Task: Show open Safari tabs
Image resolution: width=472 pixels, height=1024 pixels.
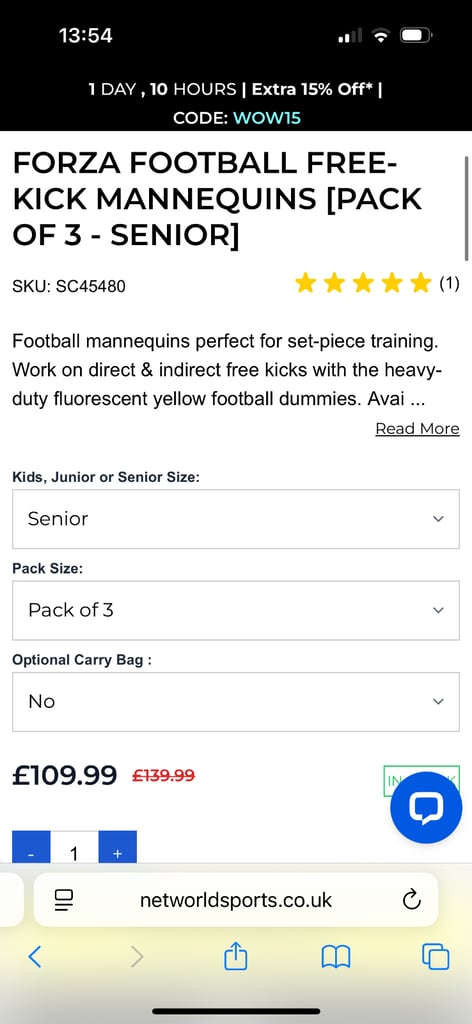Action: click(435, 957)
